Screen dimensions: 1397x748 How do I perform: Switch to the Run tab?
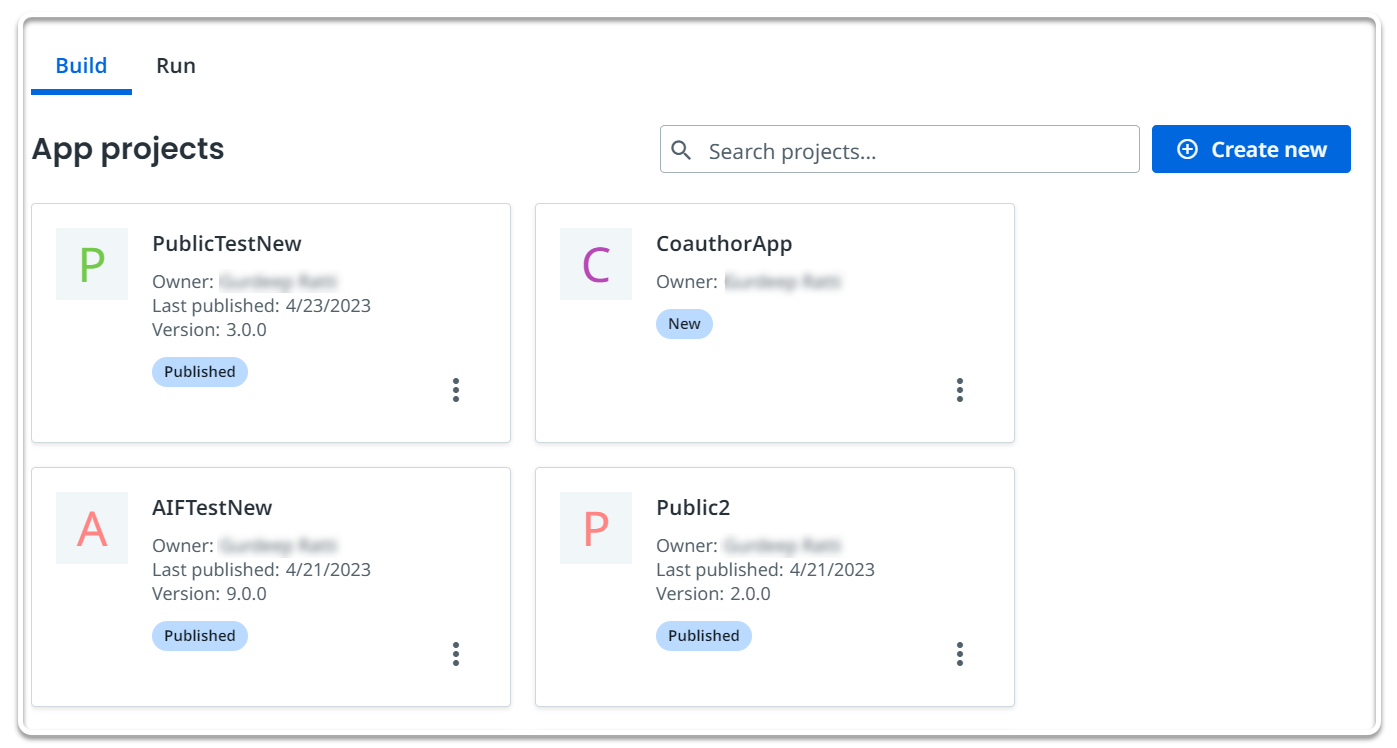pyautogui.click(x=176, y=66)
